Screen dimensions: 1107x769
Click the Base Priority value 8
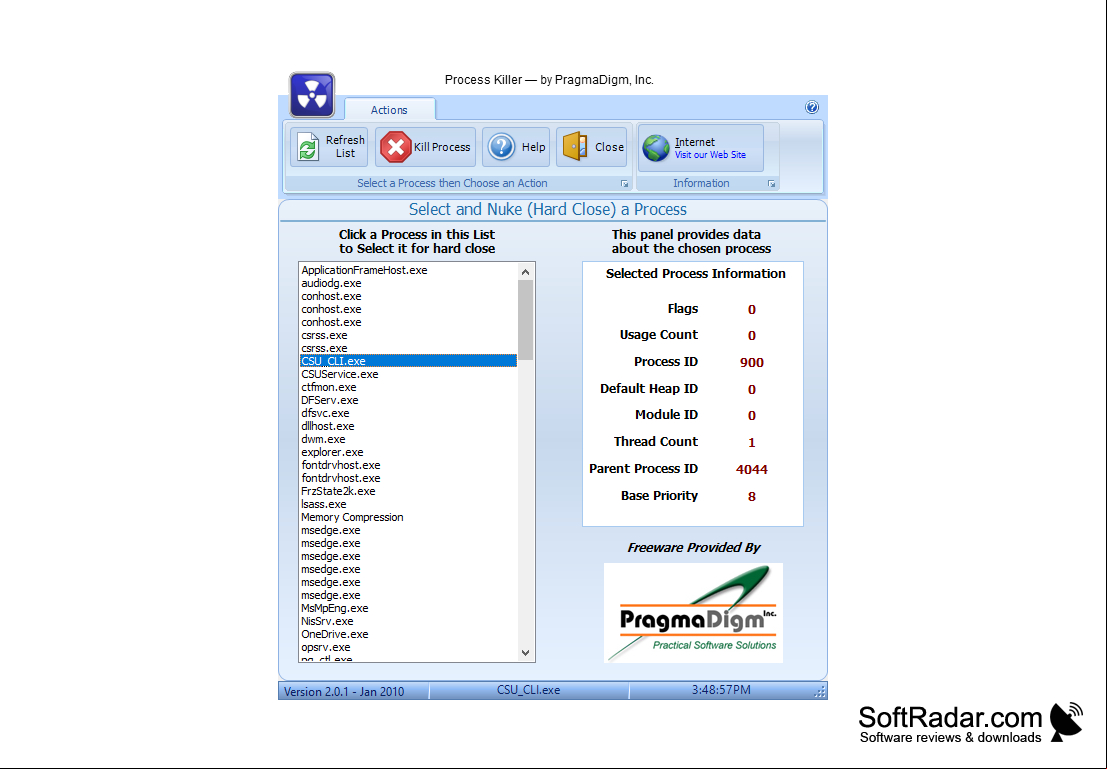[x=751, y=496]
